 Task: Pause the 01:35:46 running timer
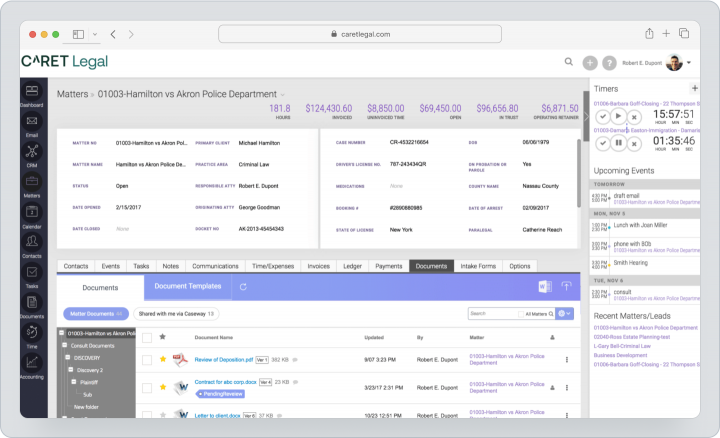pos(618,143)
